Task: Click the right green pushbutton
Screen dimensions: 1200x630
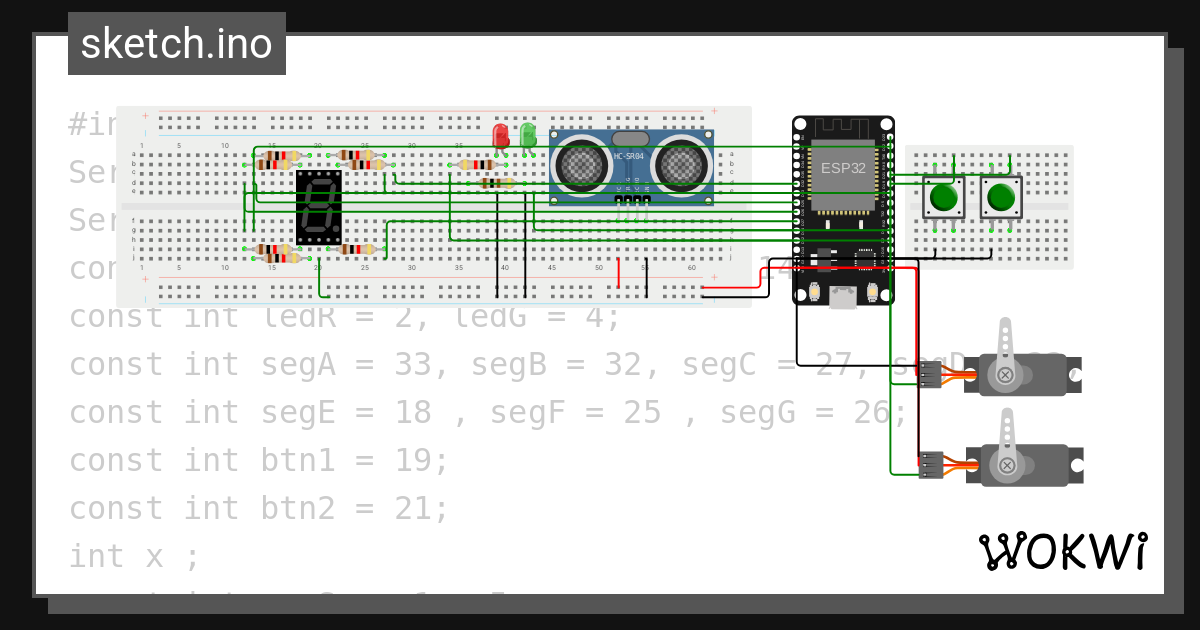Action: [1000, 197]
